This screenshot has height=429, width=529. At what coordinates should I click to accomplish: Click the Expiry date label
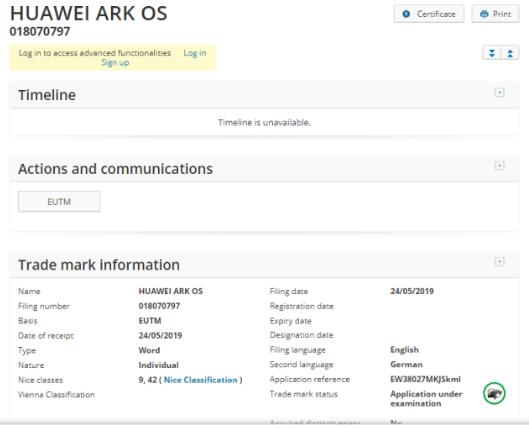click(290, 321)
